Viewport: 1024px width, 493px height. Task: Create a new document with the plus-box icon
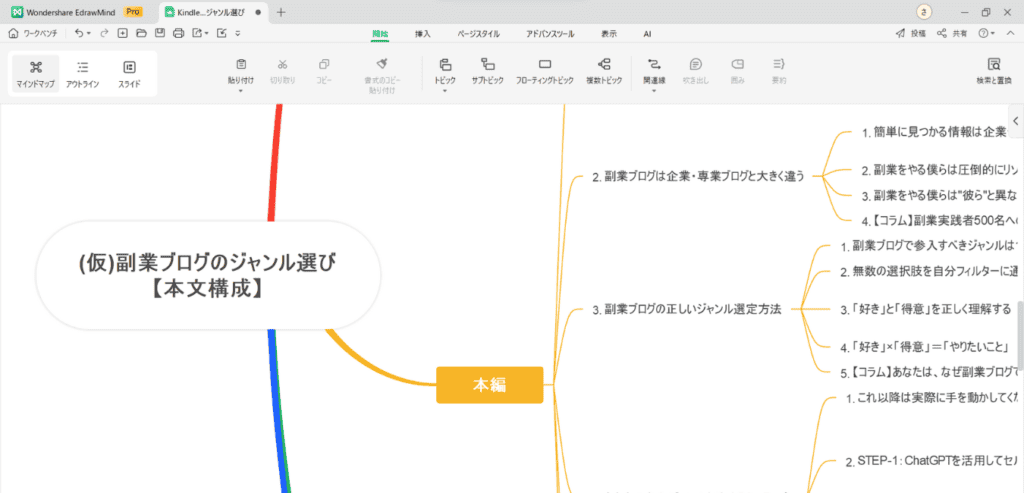tap(122, 33)
